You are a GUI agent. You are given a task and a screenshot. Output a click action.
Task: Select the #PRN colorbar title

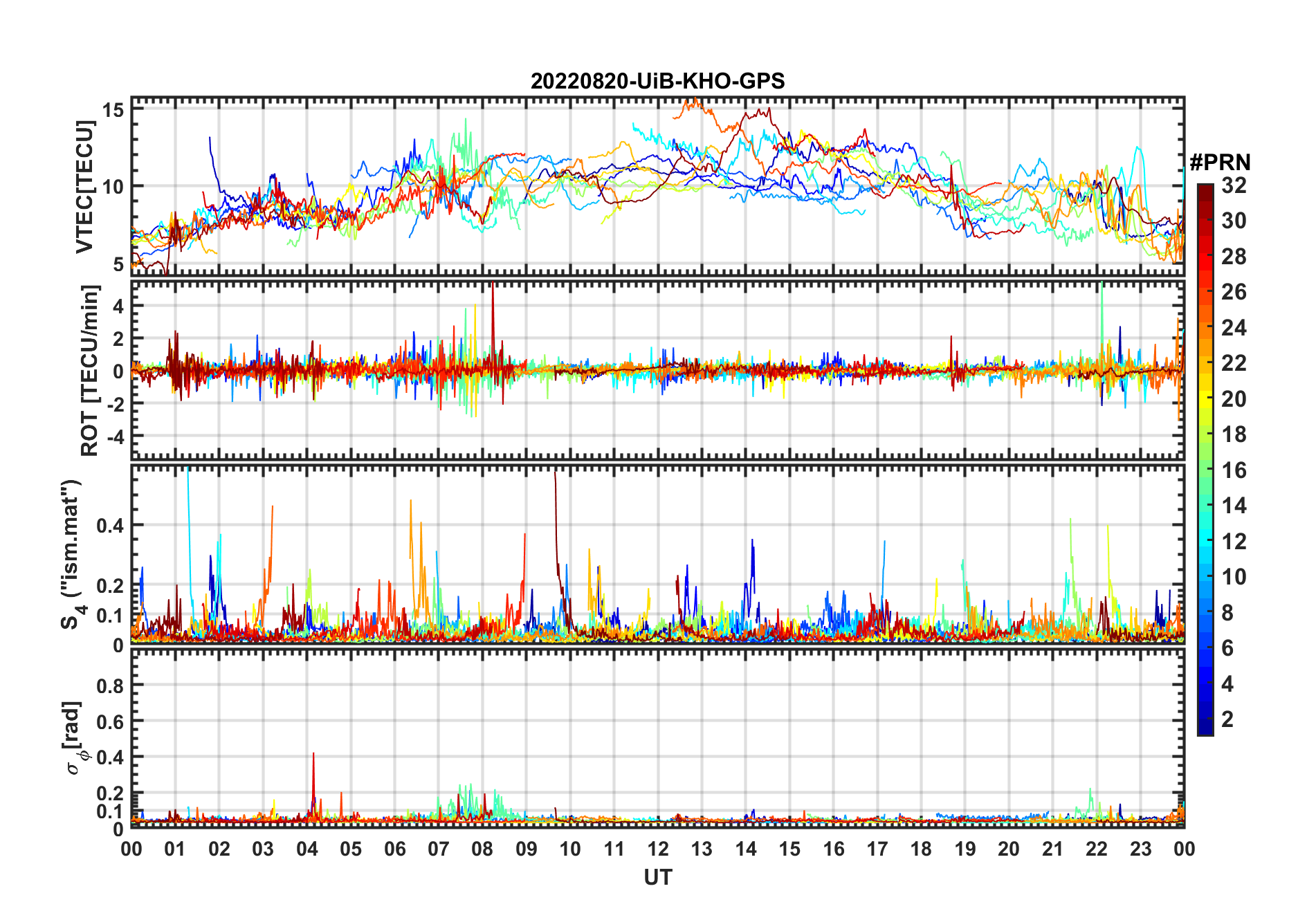point(1220,163)
